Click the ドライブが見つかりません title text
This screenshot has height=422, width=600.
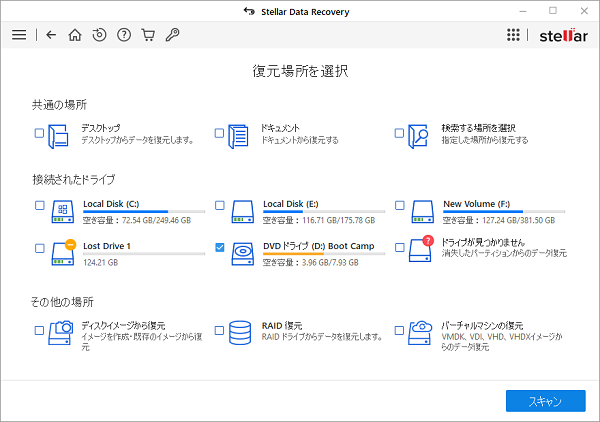pos(483,242)
